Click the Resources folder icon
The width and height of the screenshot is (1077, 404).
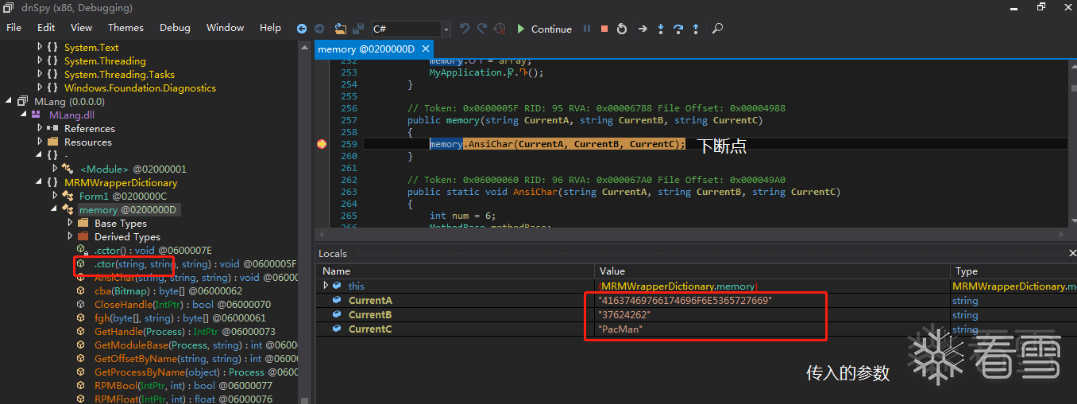52,142
